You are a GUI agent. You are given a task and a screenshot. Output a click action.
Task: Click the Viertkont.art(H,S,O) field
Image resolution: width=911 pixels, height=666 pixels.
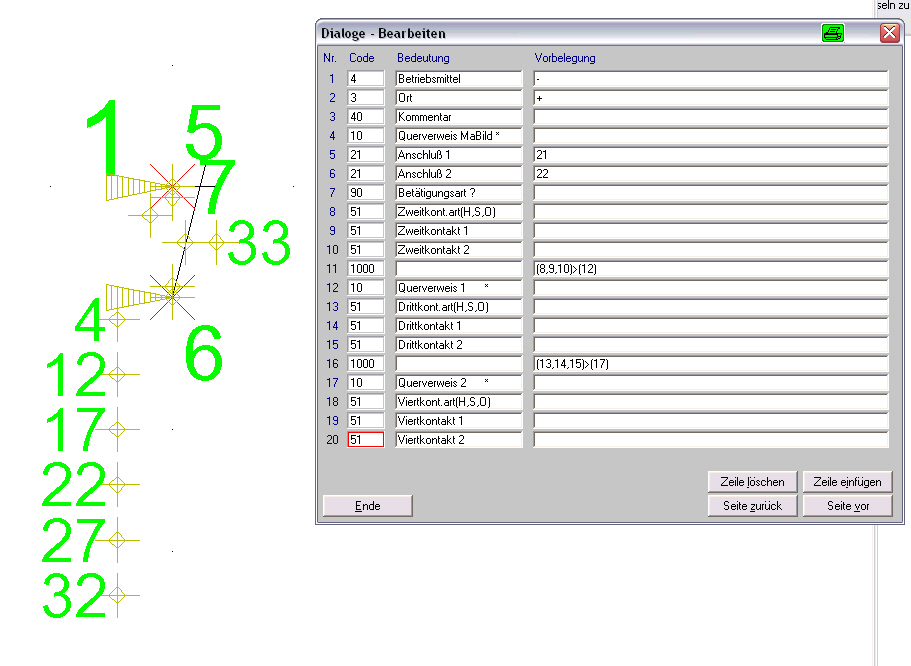coord(459,402)
